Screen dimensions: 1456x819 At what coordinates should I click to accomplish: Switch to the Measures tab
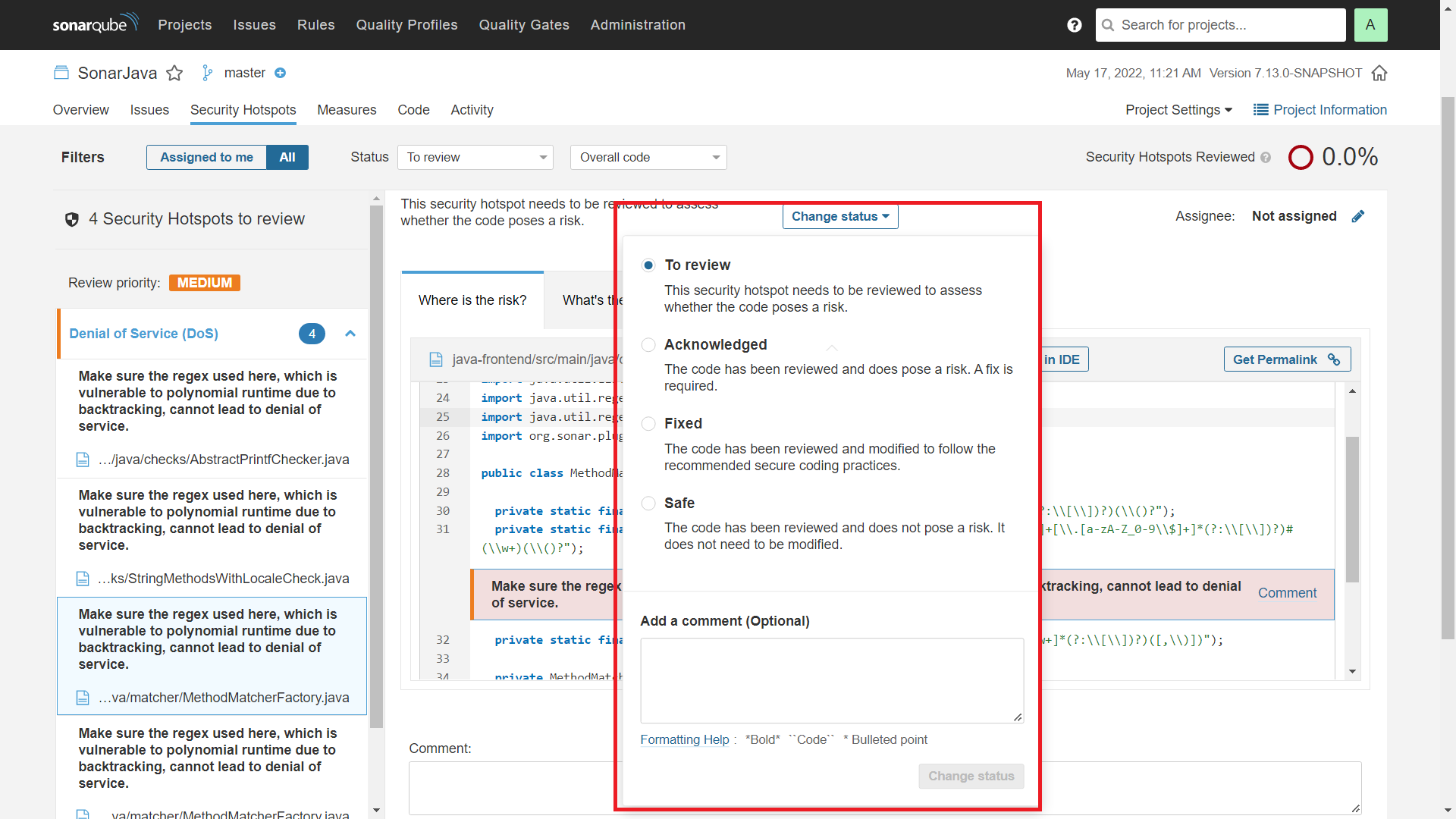point(347,110)
